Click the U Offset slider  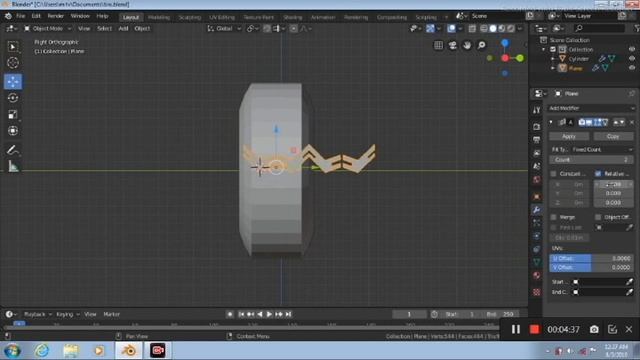pos(591,258)
